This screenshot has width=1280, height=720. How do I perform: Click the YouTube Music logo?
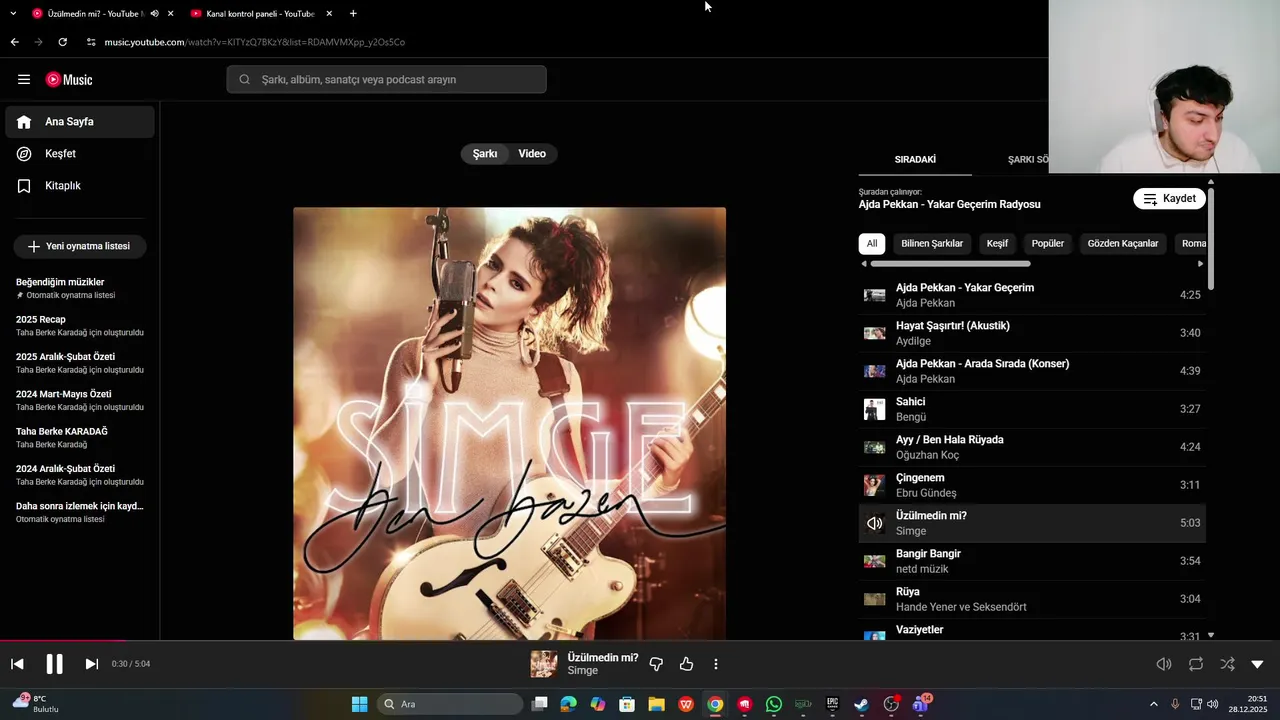click(69, 79)
